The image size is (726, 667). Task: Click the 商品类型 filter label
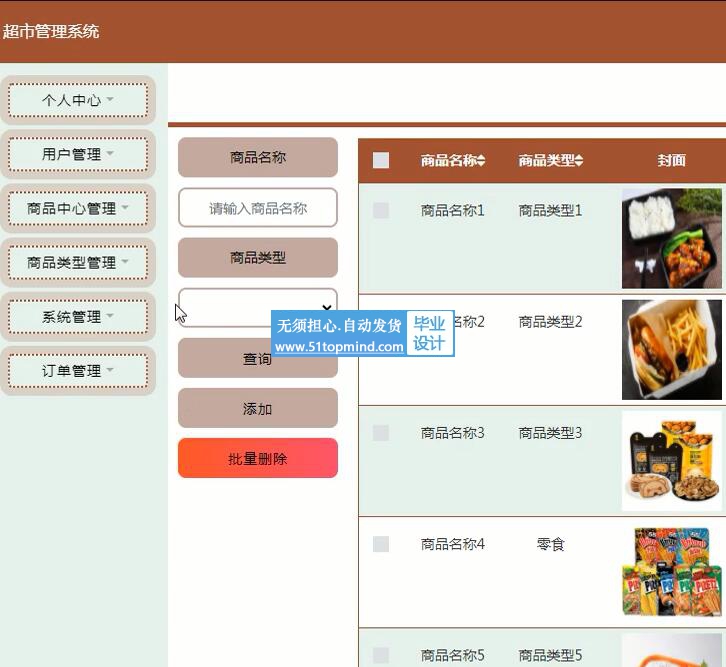(258, 257)
